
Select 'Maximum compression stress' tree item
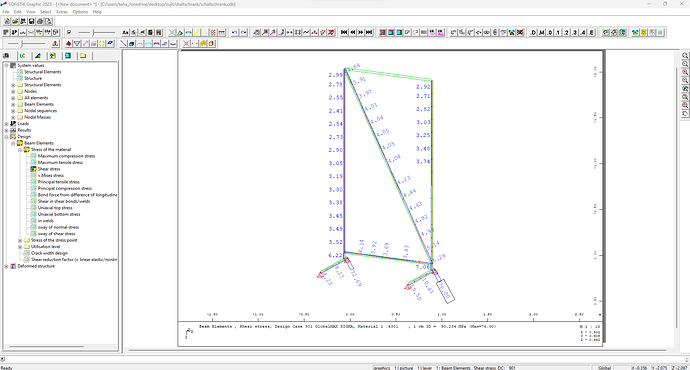[66, 156]
